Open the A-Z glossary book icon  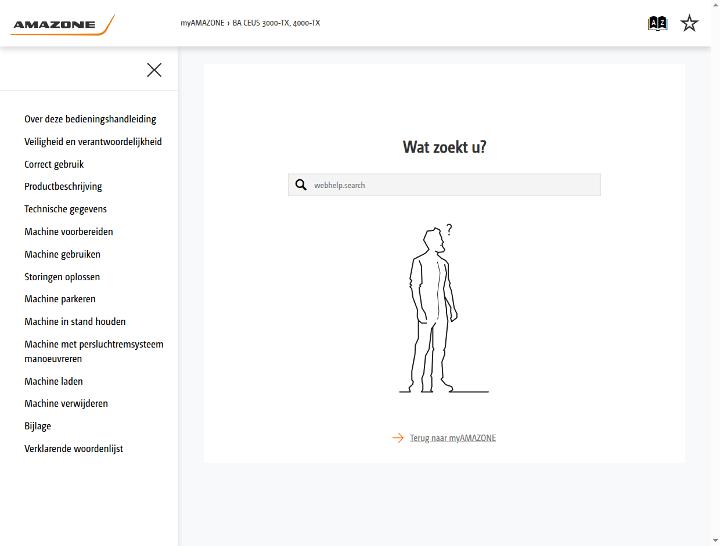657,23
